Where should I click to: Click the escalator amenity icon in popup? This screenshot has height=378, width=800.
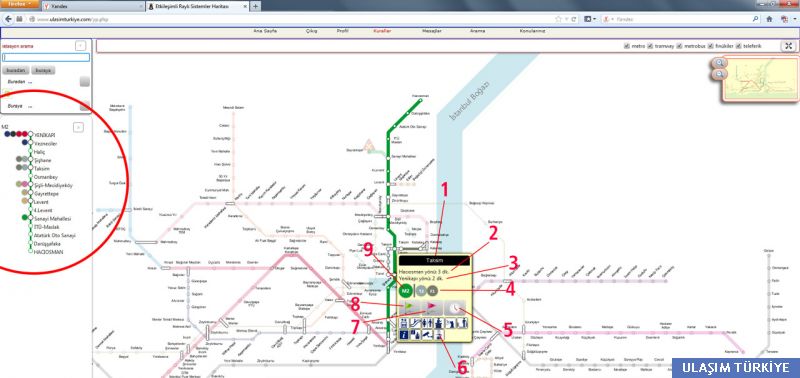tap(415, 323)
